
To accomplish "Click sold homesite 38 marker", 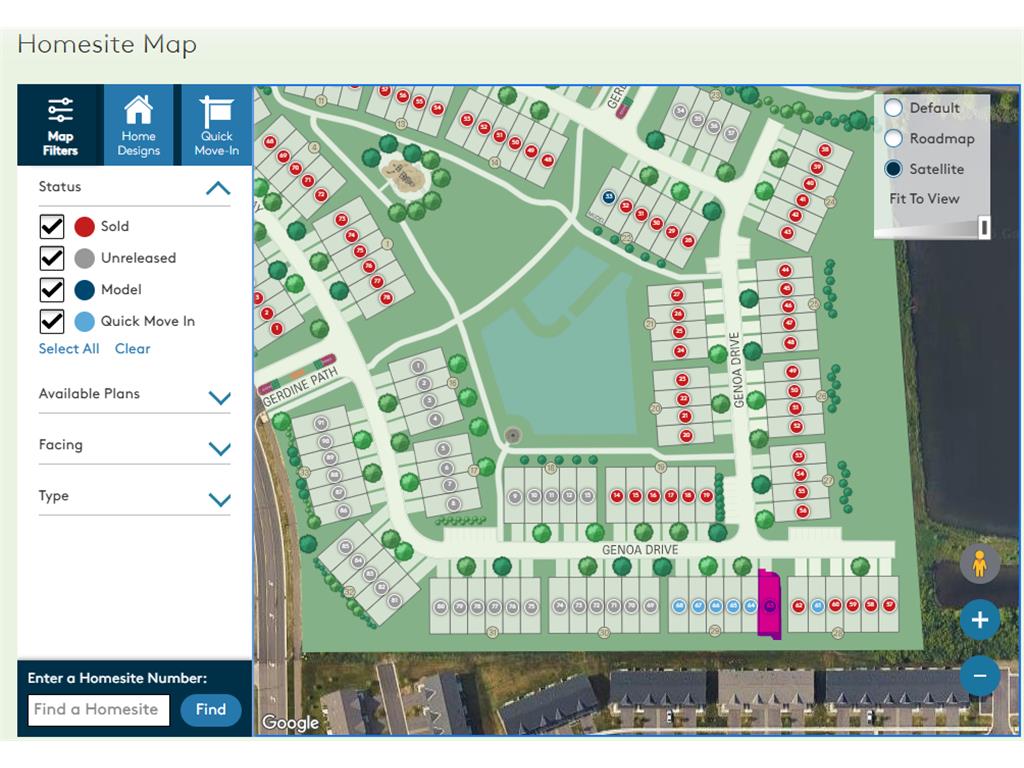I will (825, 151).
